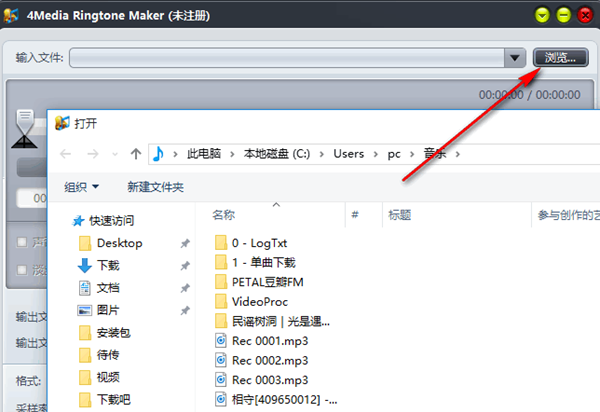Click 新建文件夹 button
The height and width of the screenshot is (412, 600).
point(155,187)
